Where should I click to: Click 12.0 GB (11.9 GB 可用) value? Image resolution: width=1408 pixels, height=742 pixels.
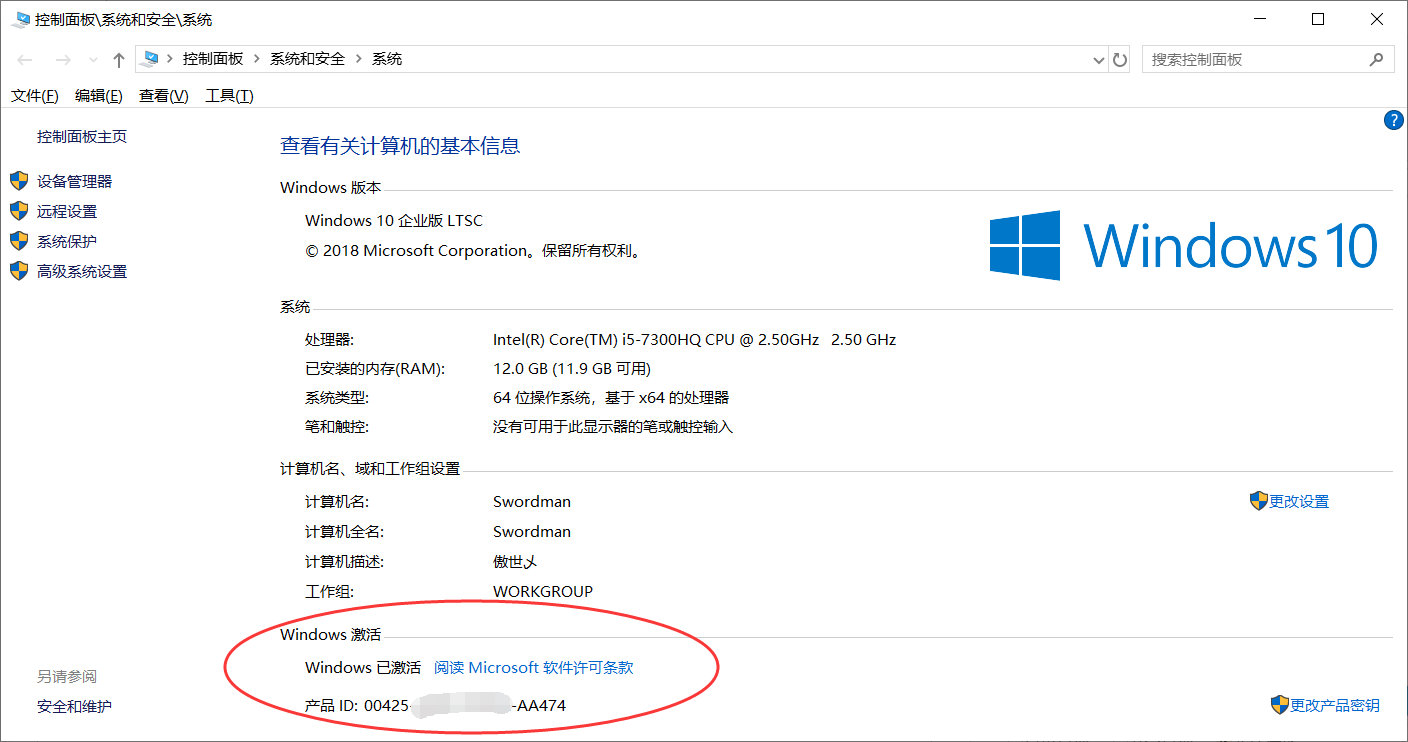pyautogui.click(x=572, y=368)
